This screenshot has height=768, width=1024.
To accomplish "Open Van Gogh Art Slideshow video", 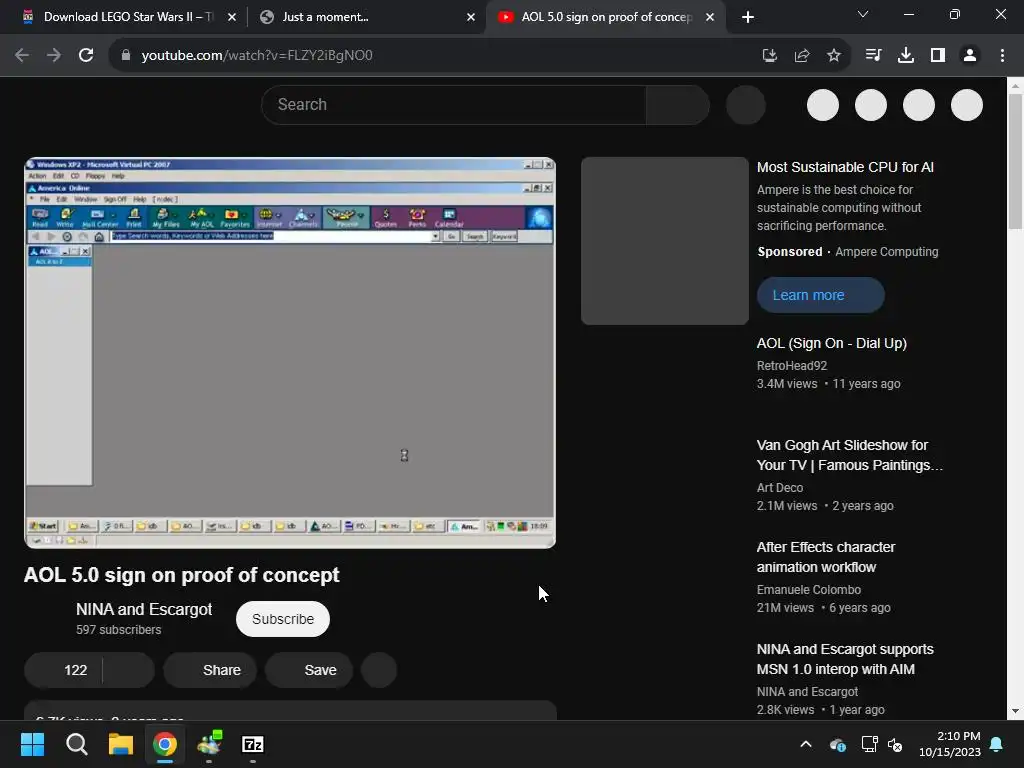I will [x=850, y=455].
